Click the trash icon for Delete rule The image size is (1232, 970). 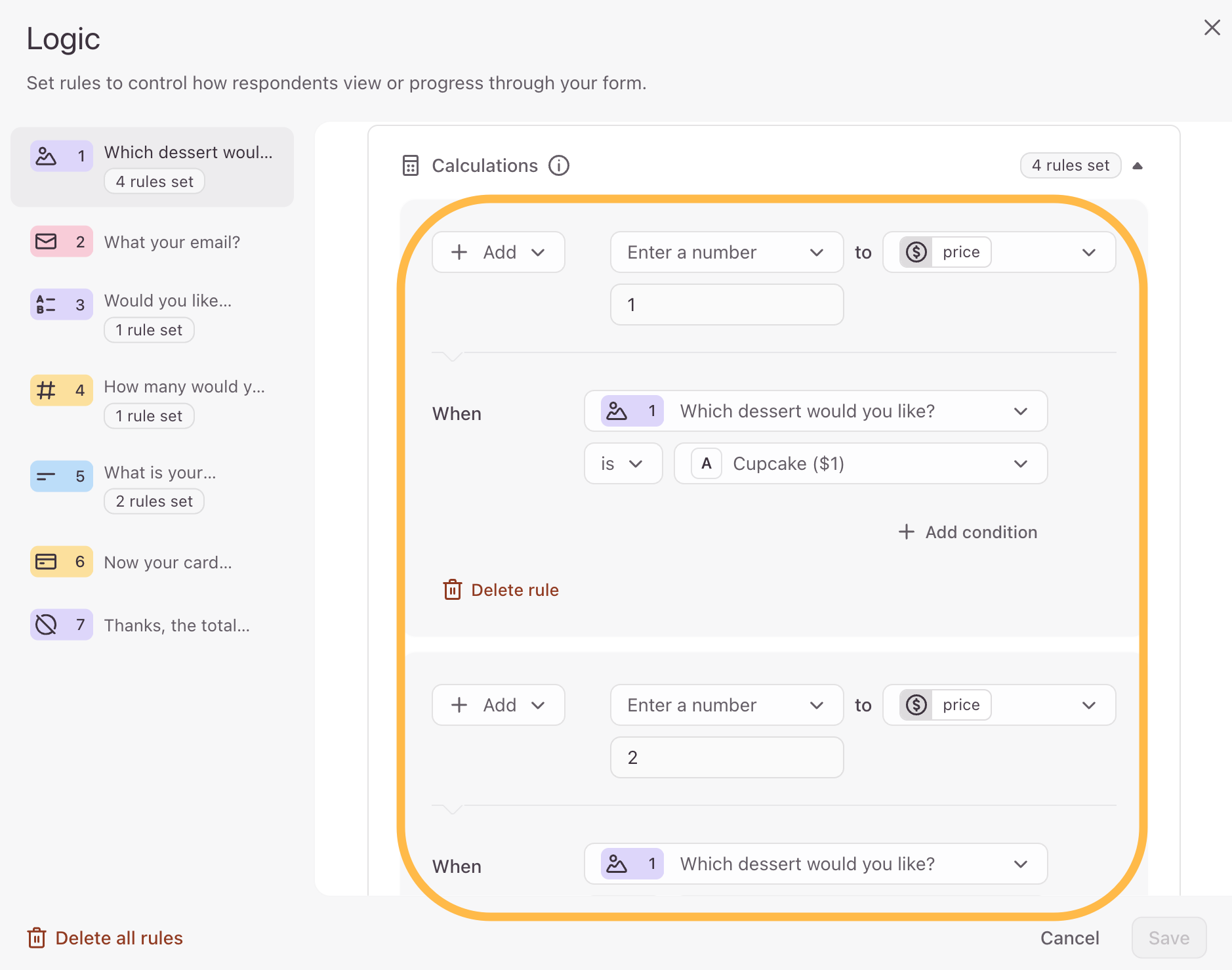pos(453,589)
